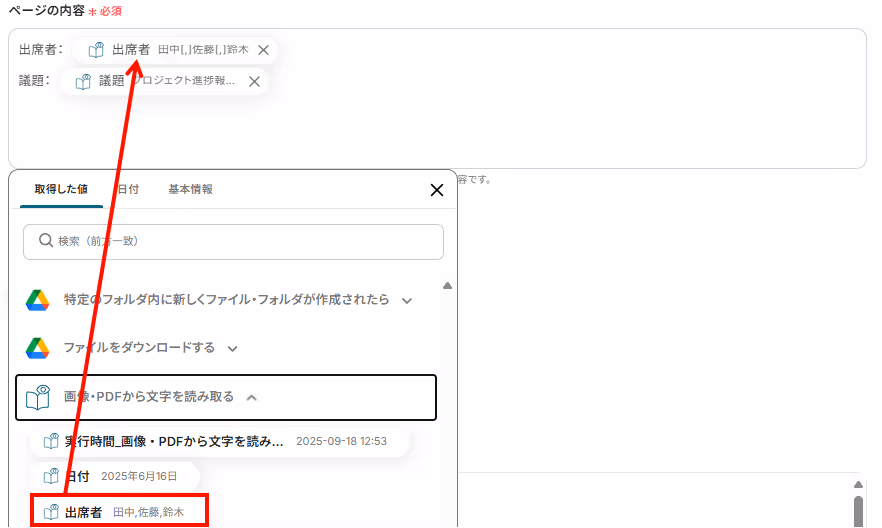The image size is (882, 528).
Task: Collapse 画像・PDFから文字を読み取る section
Action: 251,398
